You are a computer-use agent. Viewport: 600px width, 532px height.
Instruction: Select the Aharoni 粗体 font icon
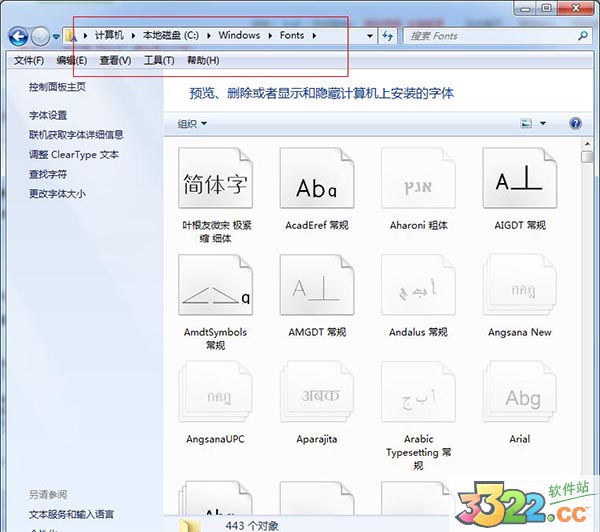click(x=418, y=178)
